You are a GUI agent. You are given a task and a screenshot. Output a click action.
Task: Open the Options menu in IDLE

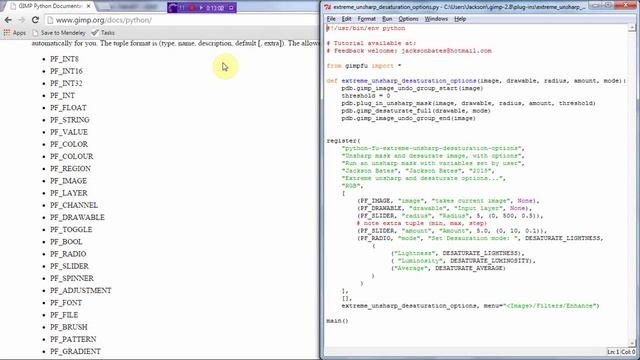408,19
